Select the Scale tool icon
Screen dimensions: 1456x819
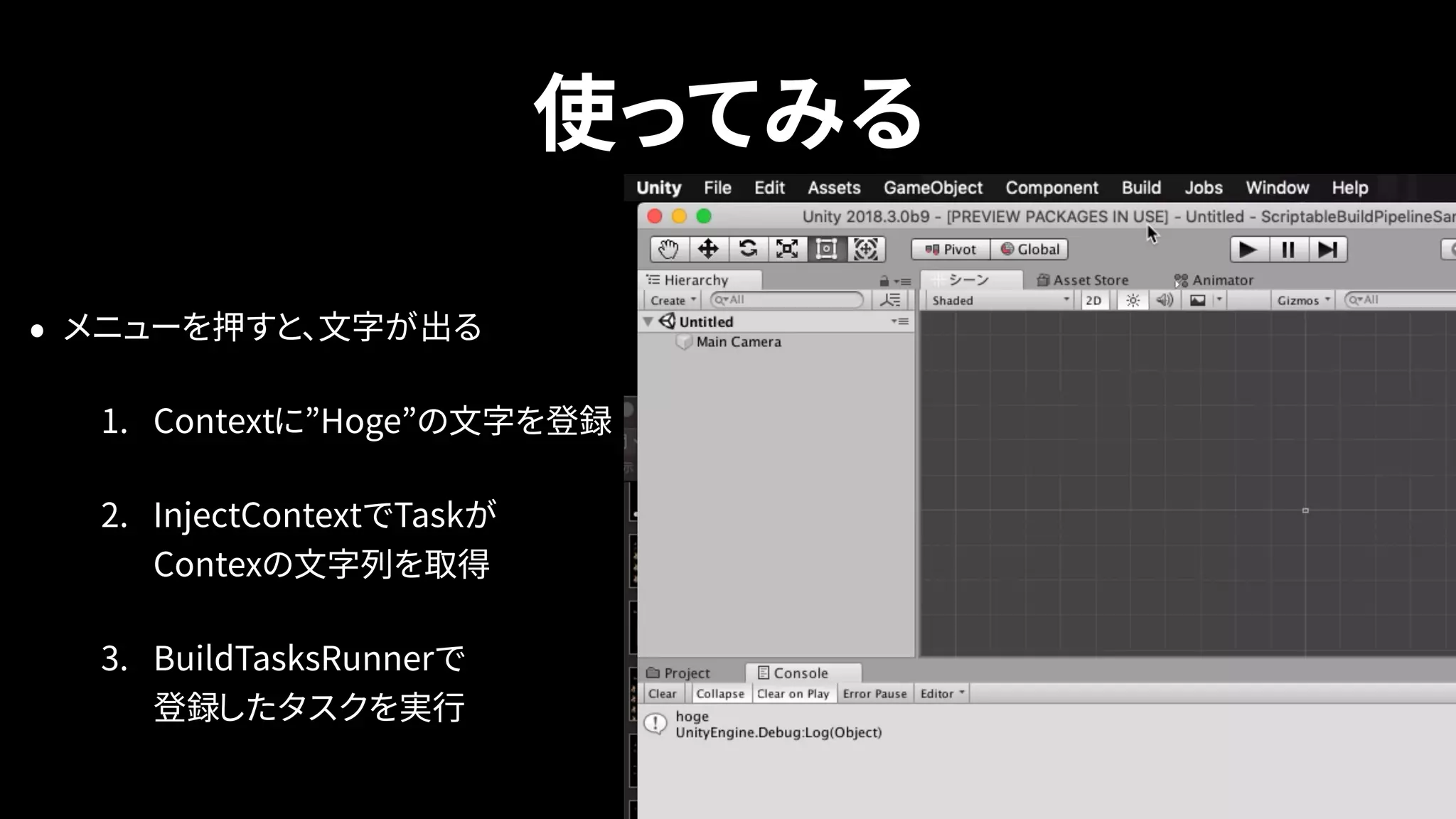(x=787, y=250)
